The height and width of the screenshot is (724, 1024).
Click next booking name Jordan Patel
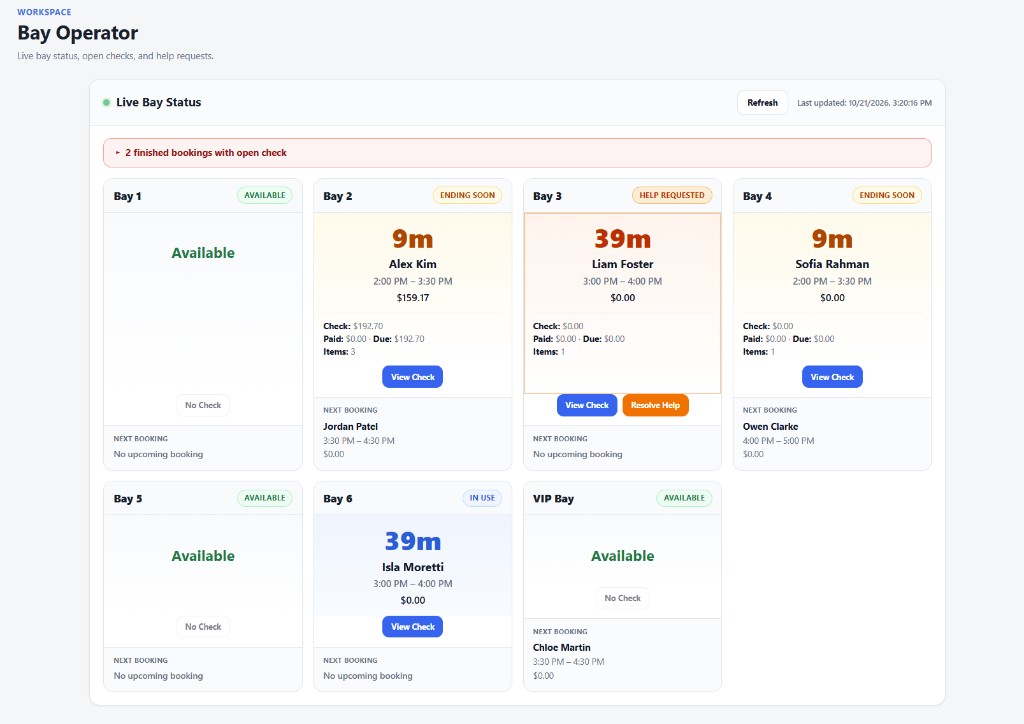351,426
